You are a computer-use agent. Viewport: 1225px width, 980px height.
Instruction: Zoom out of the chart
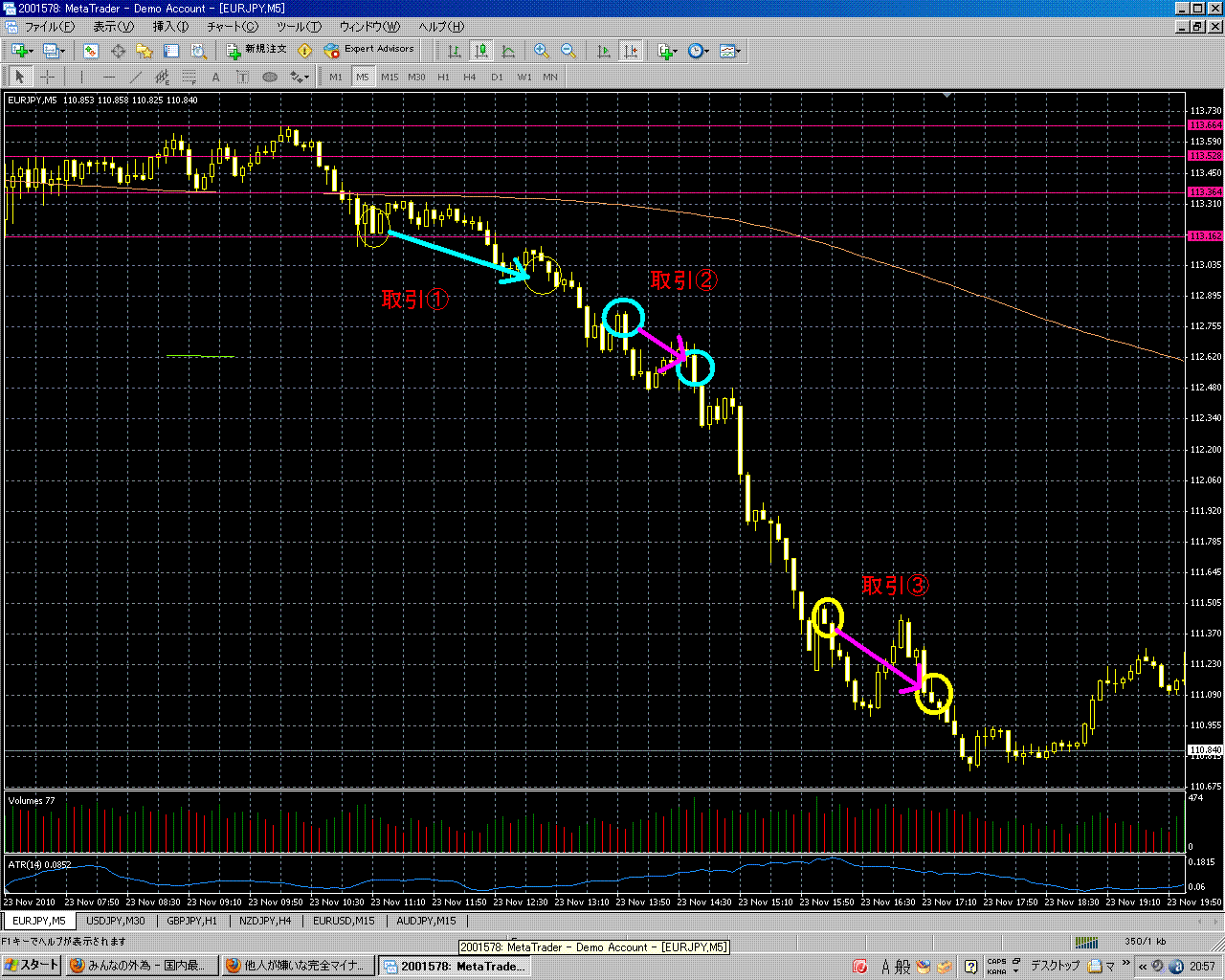568,51
